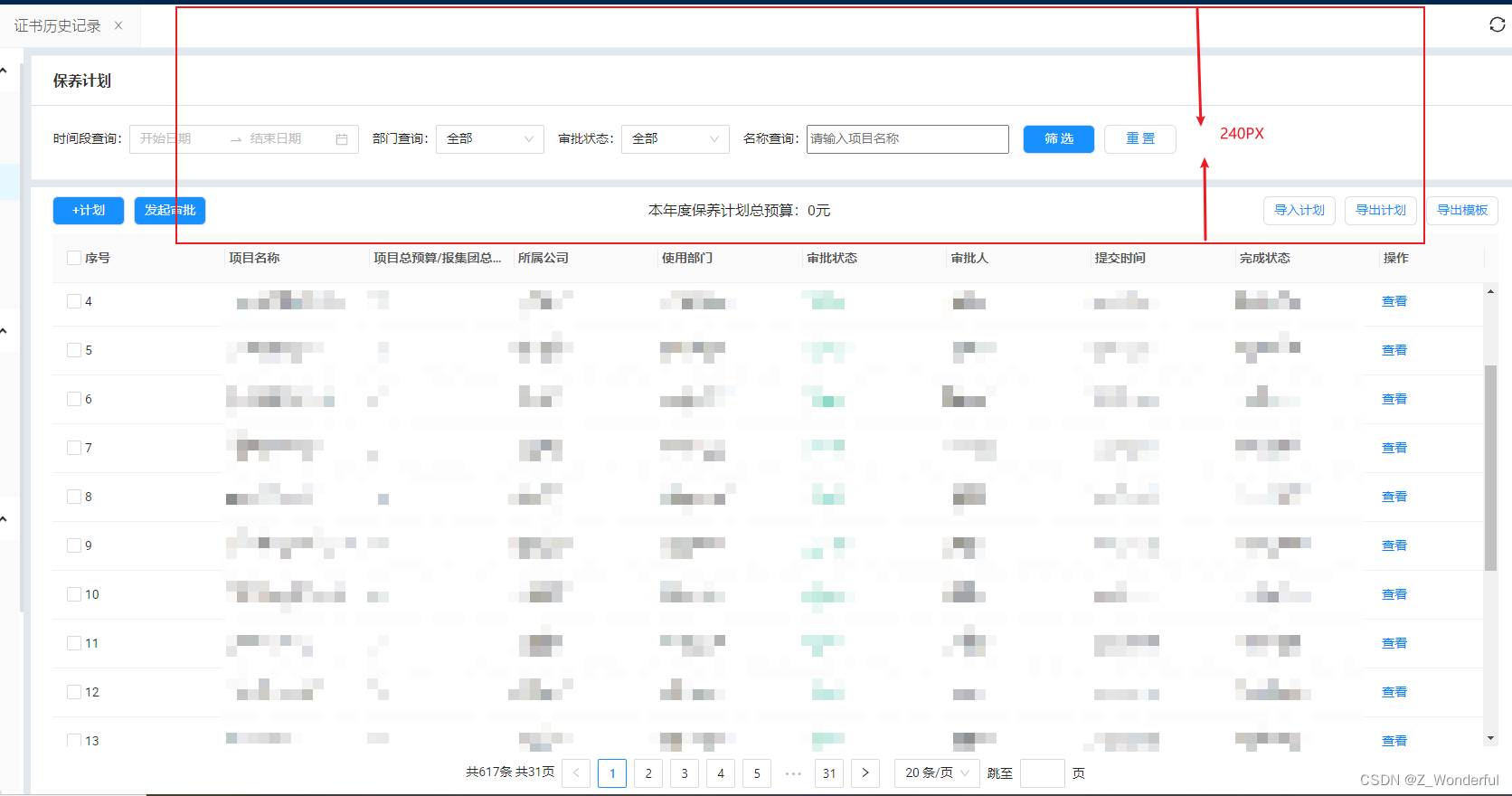Open the 审批状态 dropdown
This screenshot has height=796, width=1512.
[x=676, y=138]
